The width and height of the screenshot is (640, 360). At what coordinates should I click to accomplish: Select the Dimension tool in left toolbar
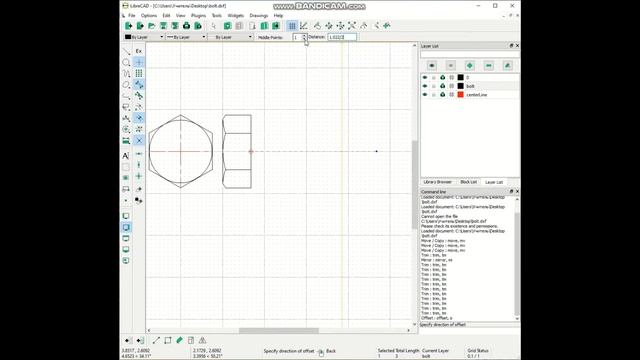coord(126,141)
